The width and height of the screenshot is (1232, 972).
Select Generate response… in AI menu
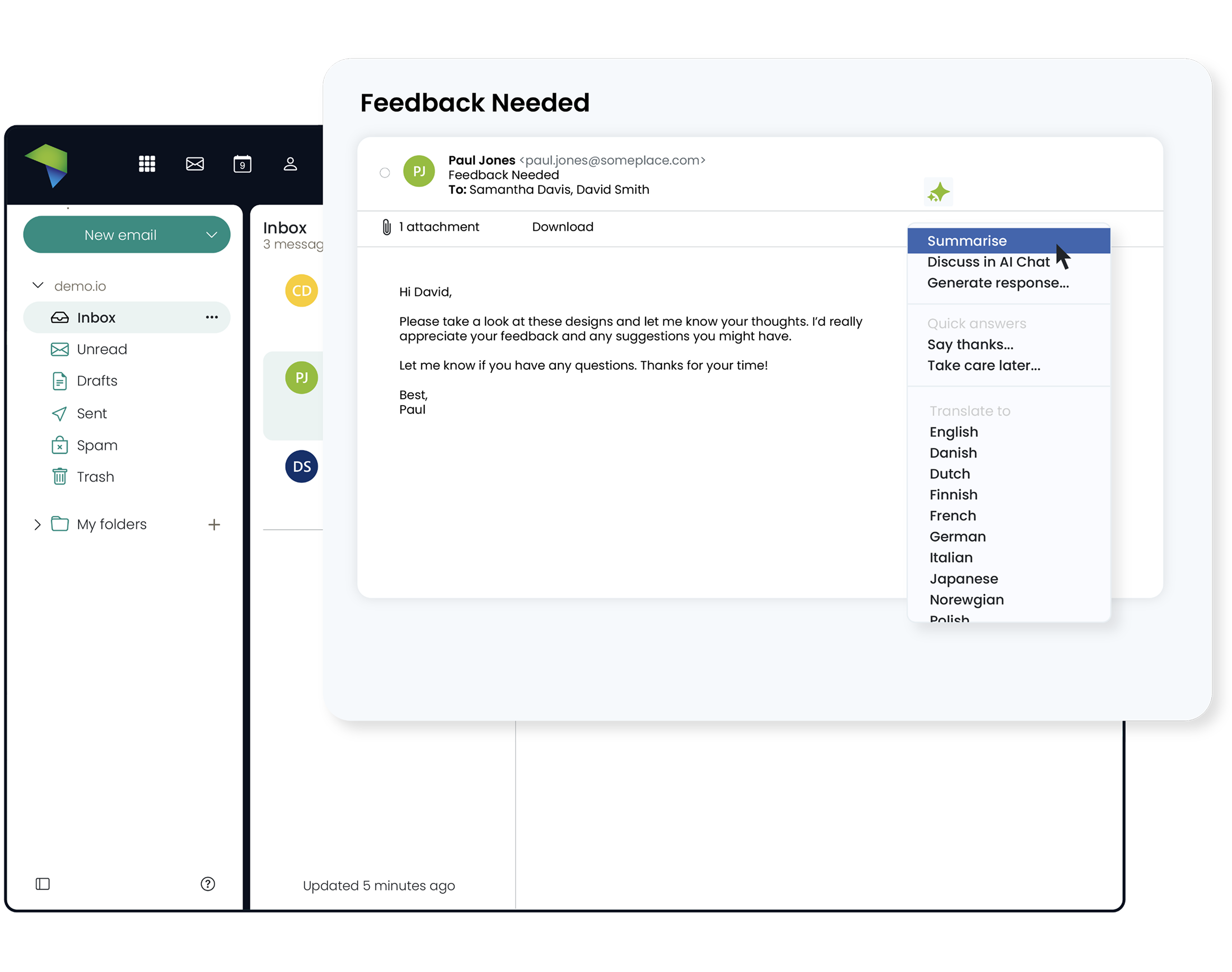[x=997, y=283]
